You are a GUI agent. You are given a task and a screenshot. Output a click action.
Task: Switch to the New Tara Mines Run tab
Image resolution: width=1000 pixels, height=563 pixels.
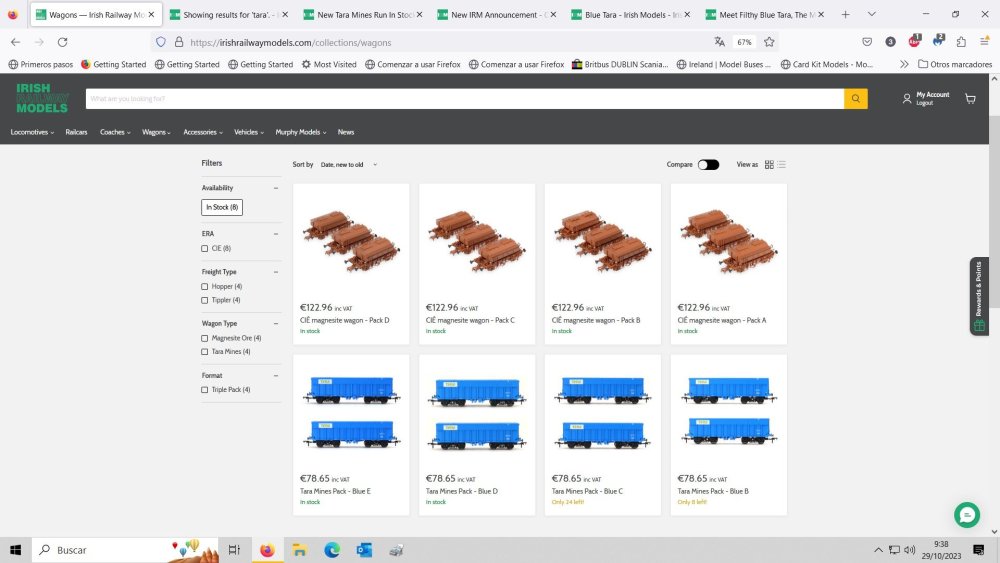[x=365, y=15]
